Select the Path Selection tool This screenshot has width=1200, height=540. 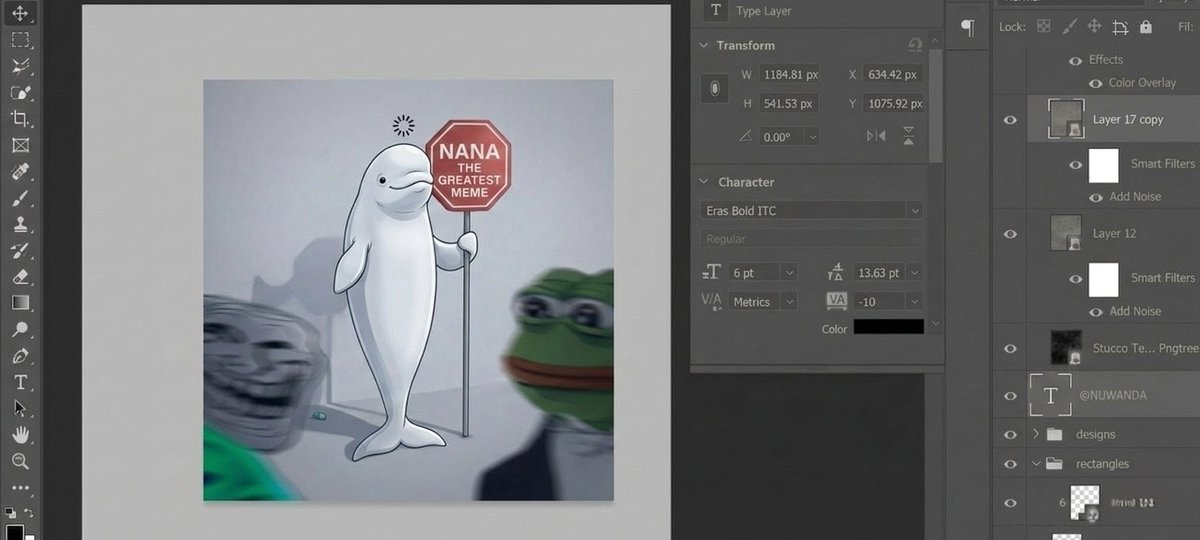(20, 407)
